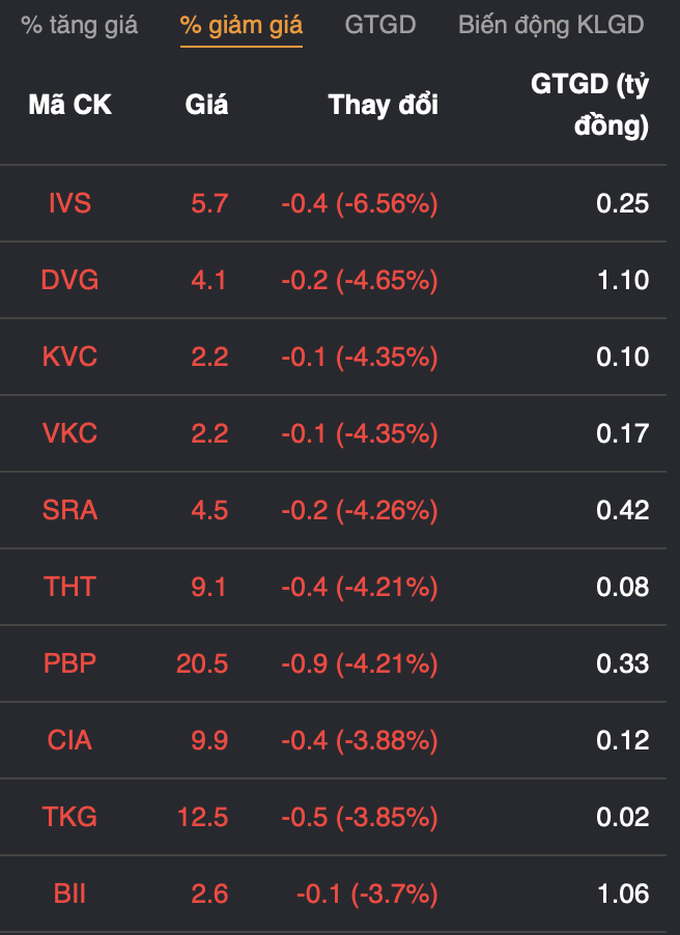680x935 pixels.
Task: Open the IVS stock ticker
Action: coord(70,203)
